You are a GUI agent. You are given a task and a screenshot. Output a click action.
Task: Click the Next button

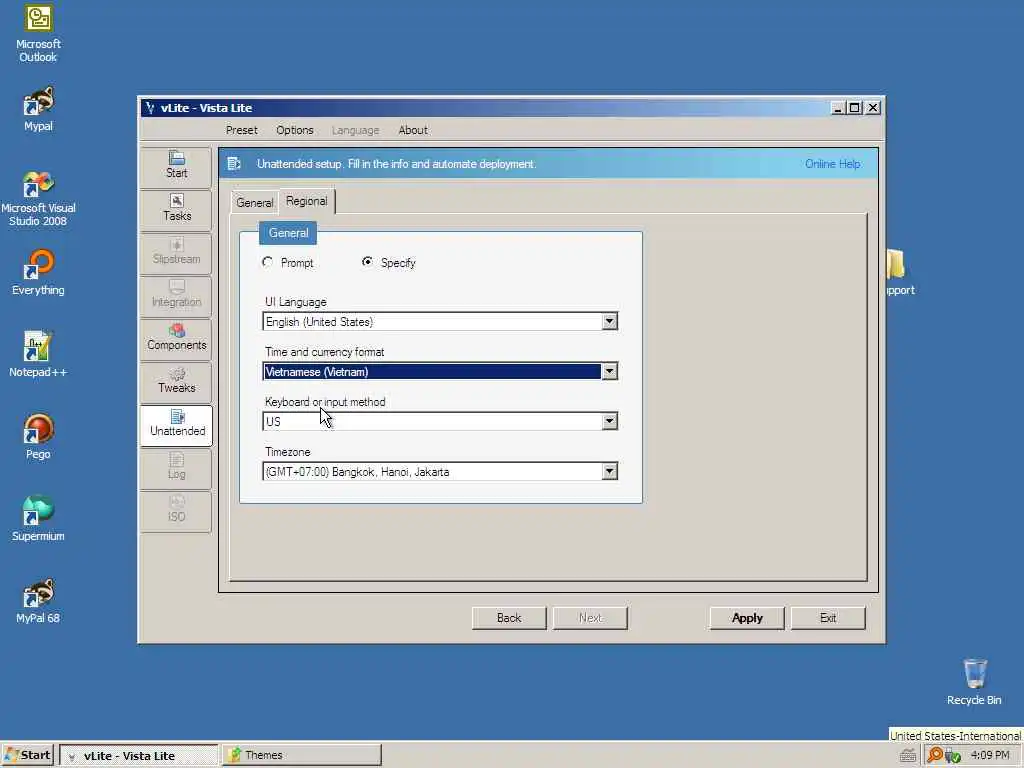590,618
